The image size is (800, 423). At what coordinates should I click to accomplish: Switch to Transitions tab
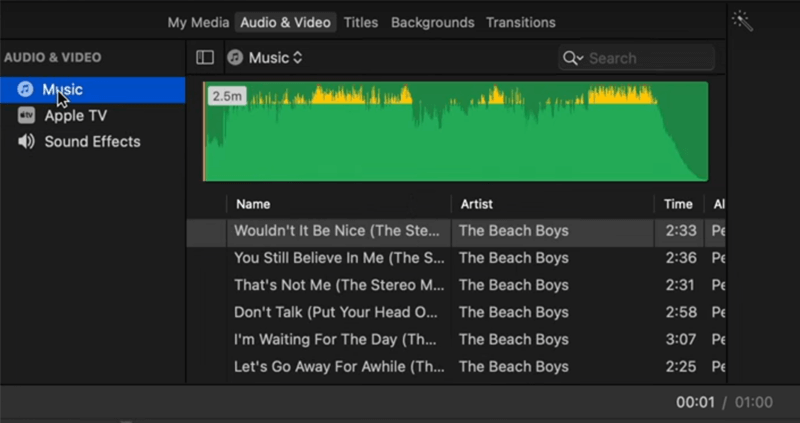click(520, 22)
